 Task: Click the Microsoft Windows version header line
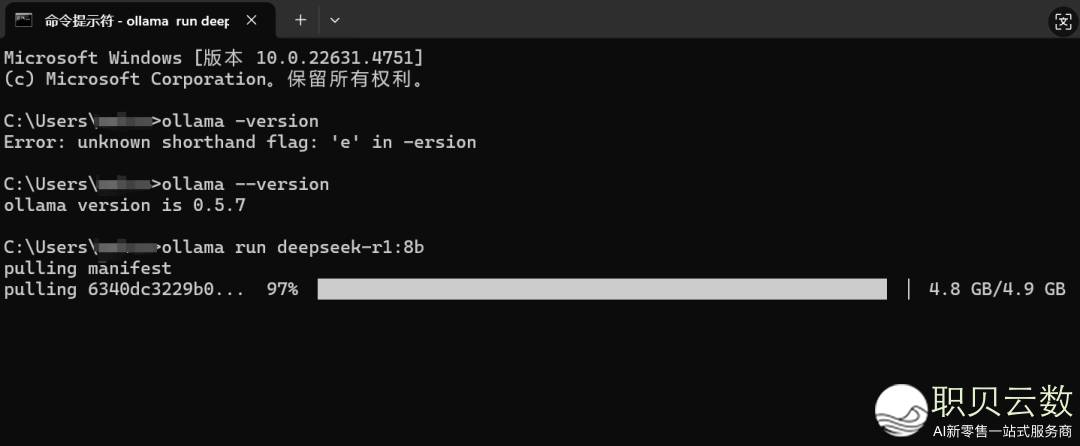click(x=214, y=58)
